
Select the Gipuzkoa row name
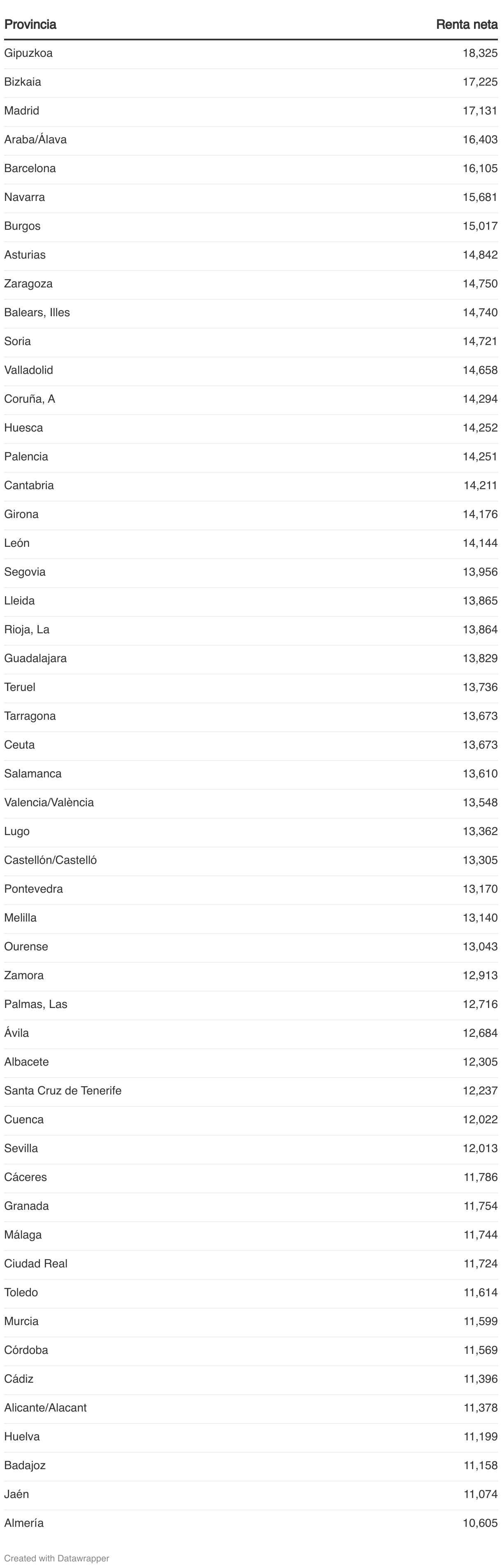28,53
